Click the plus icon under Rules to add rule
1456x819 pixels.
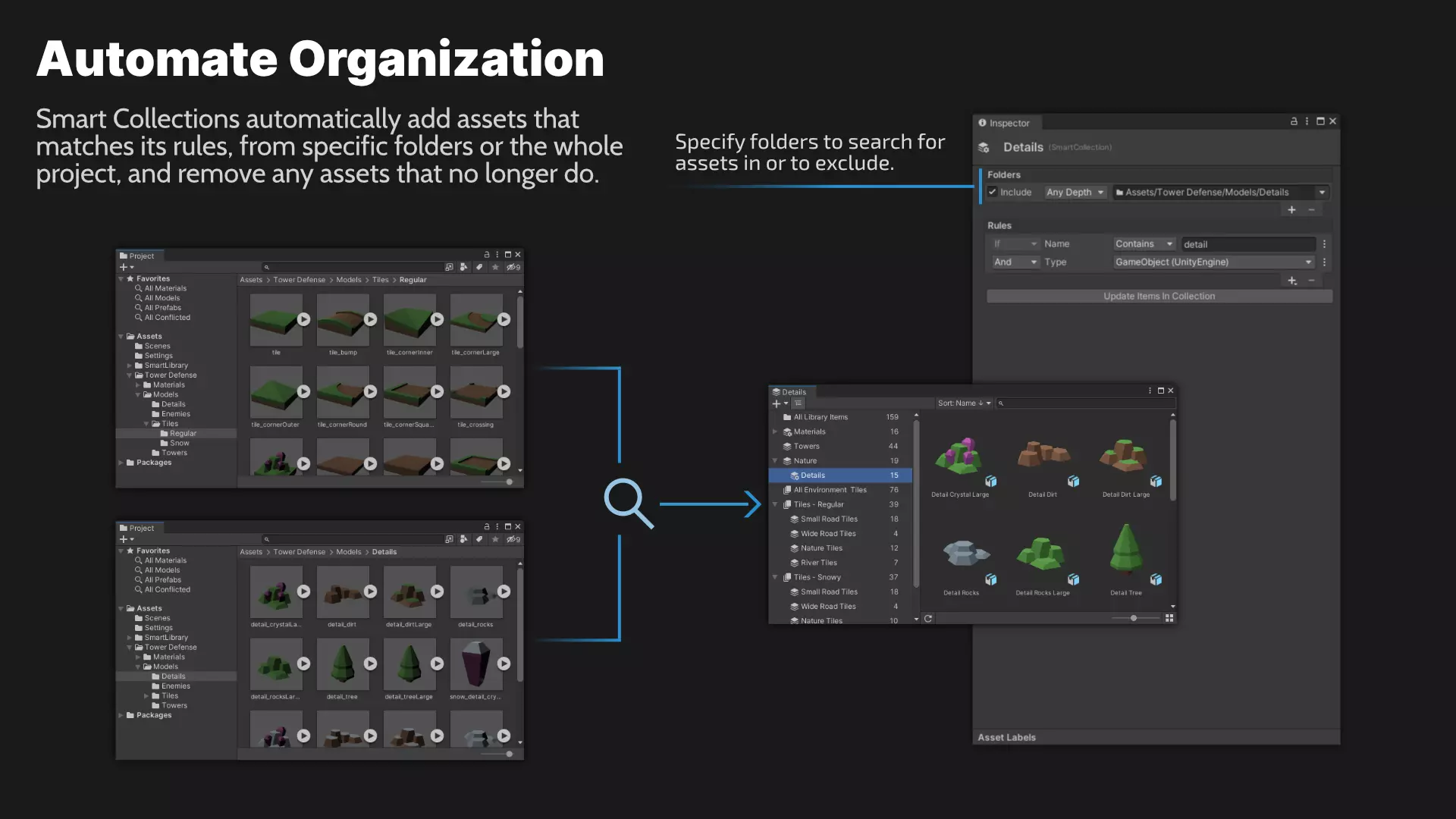point(1291,281)
